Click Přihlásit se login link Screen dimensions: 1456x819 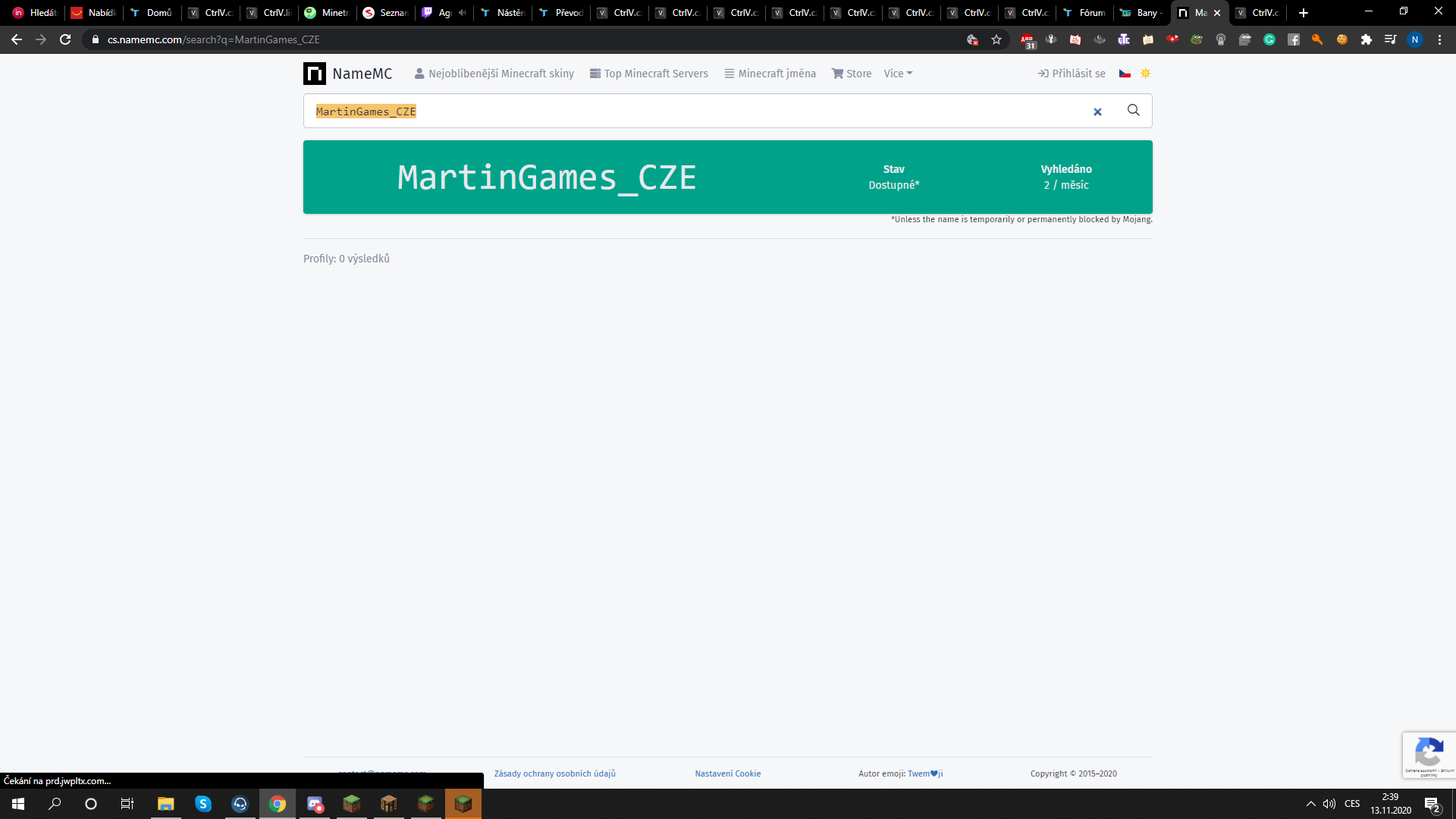pyautogui.click(x=1072, y=74)
